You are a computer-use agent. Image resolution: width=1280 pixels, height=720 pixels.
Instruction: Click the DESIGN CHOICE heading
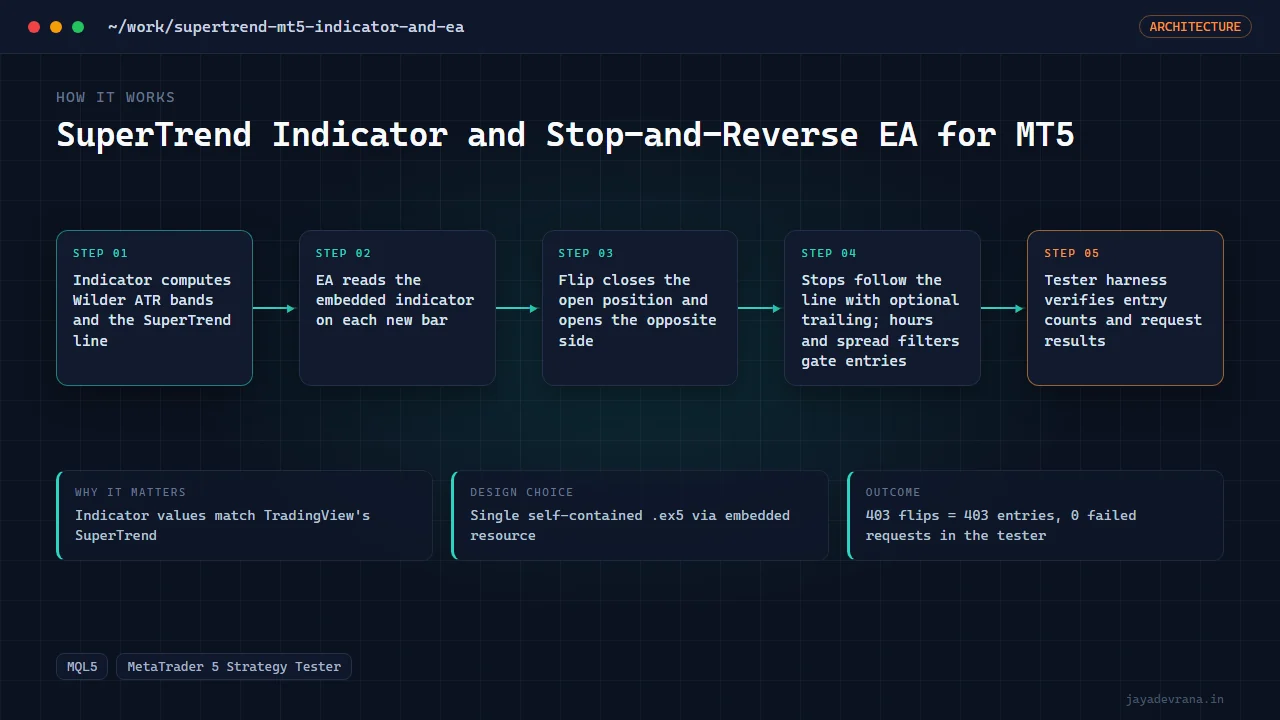pos(522,492)
